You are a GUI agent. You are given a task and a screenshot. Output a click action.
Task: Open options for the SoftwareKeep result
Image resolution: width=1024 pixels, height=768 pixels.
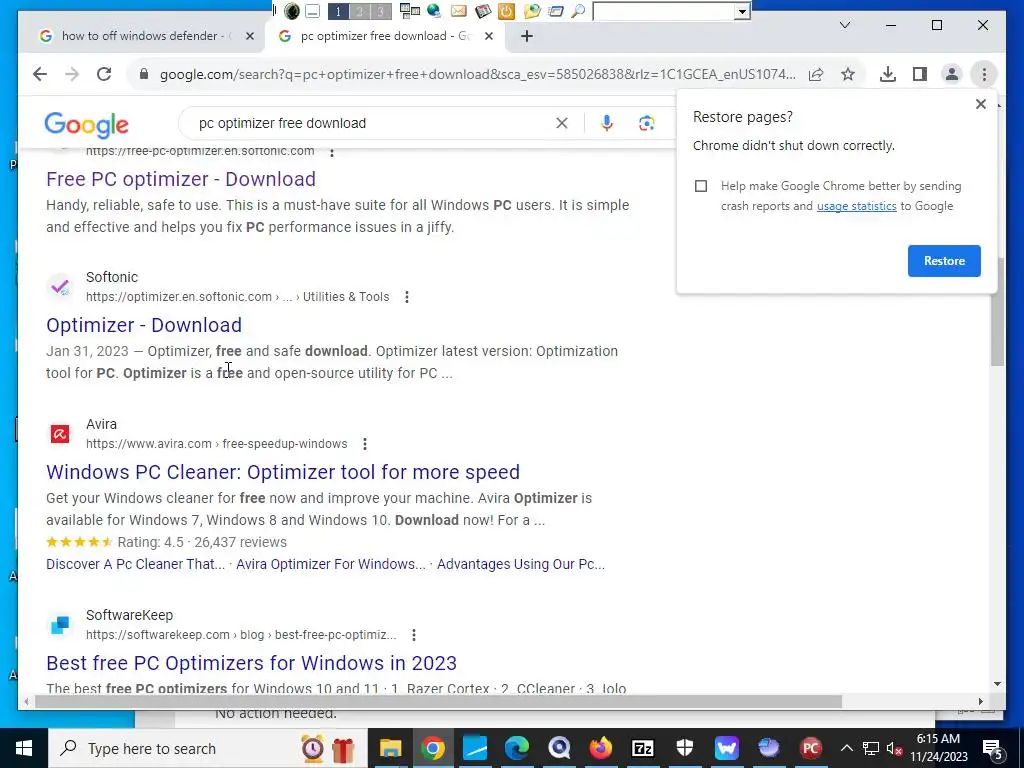pos(414,635)
